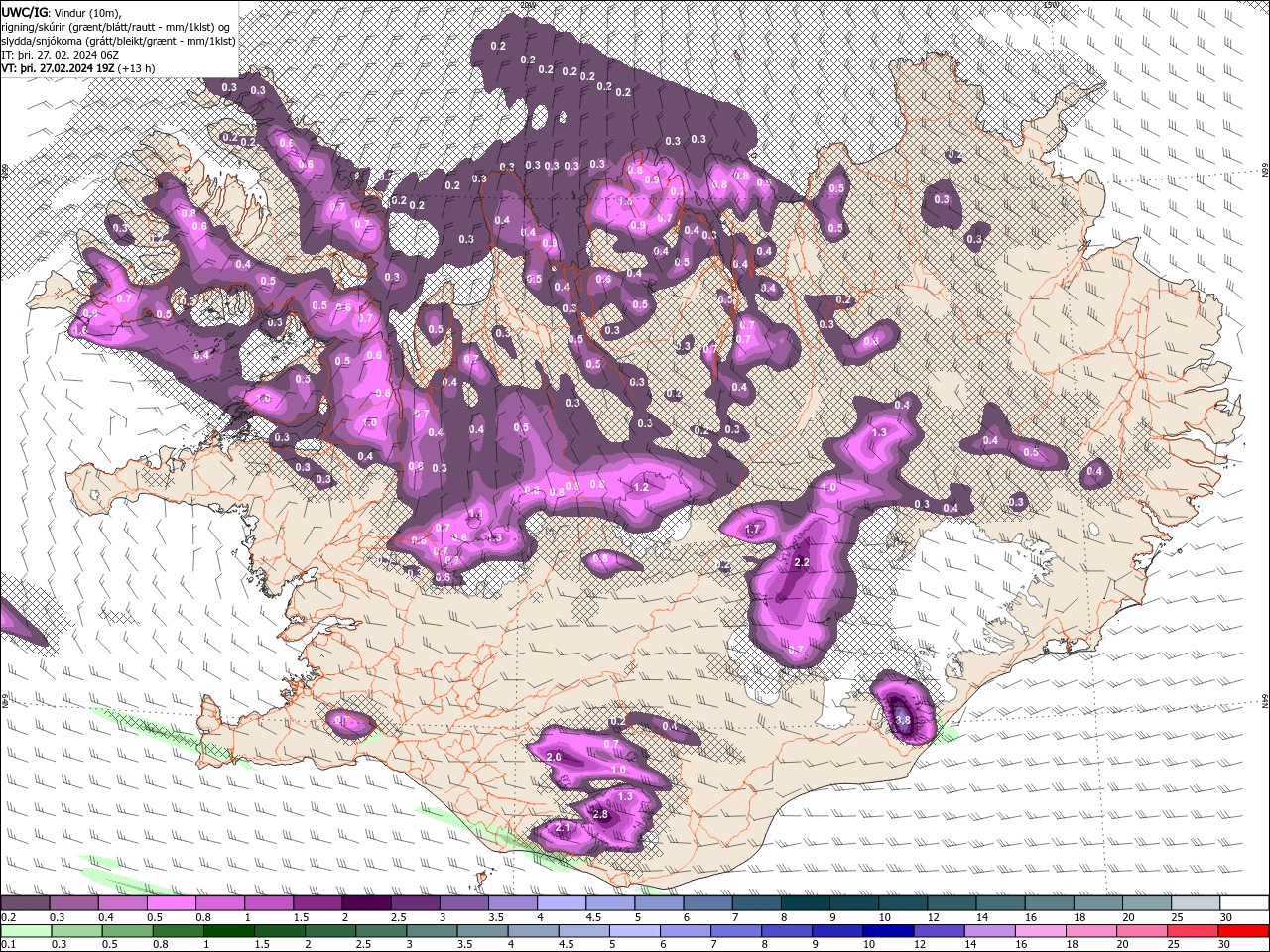Click the 4.5 swatch in lower legend row
1270x952 pixels.
tap(583, 931)
